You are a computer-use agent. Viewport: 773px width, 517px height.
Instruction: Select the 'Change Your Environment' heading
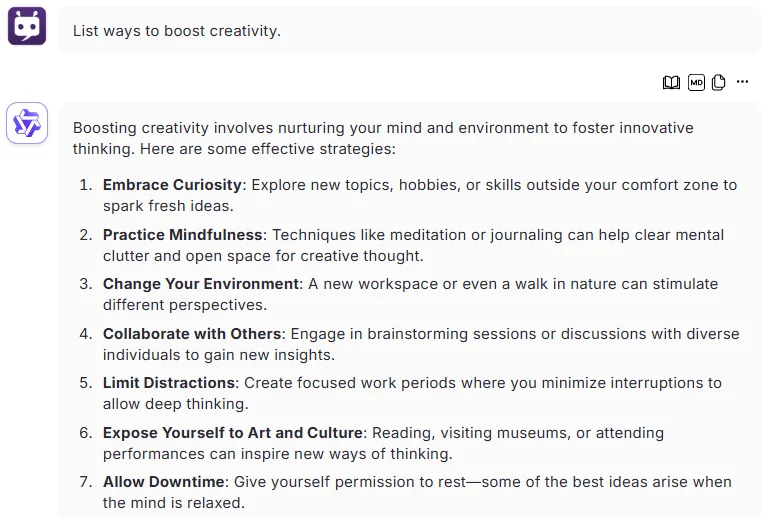pyautogui.click(x=201, y=284)
